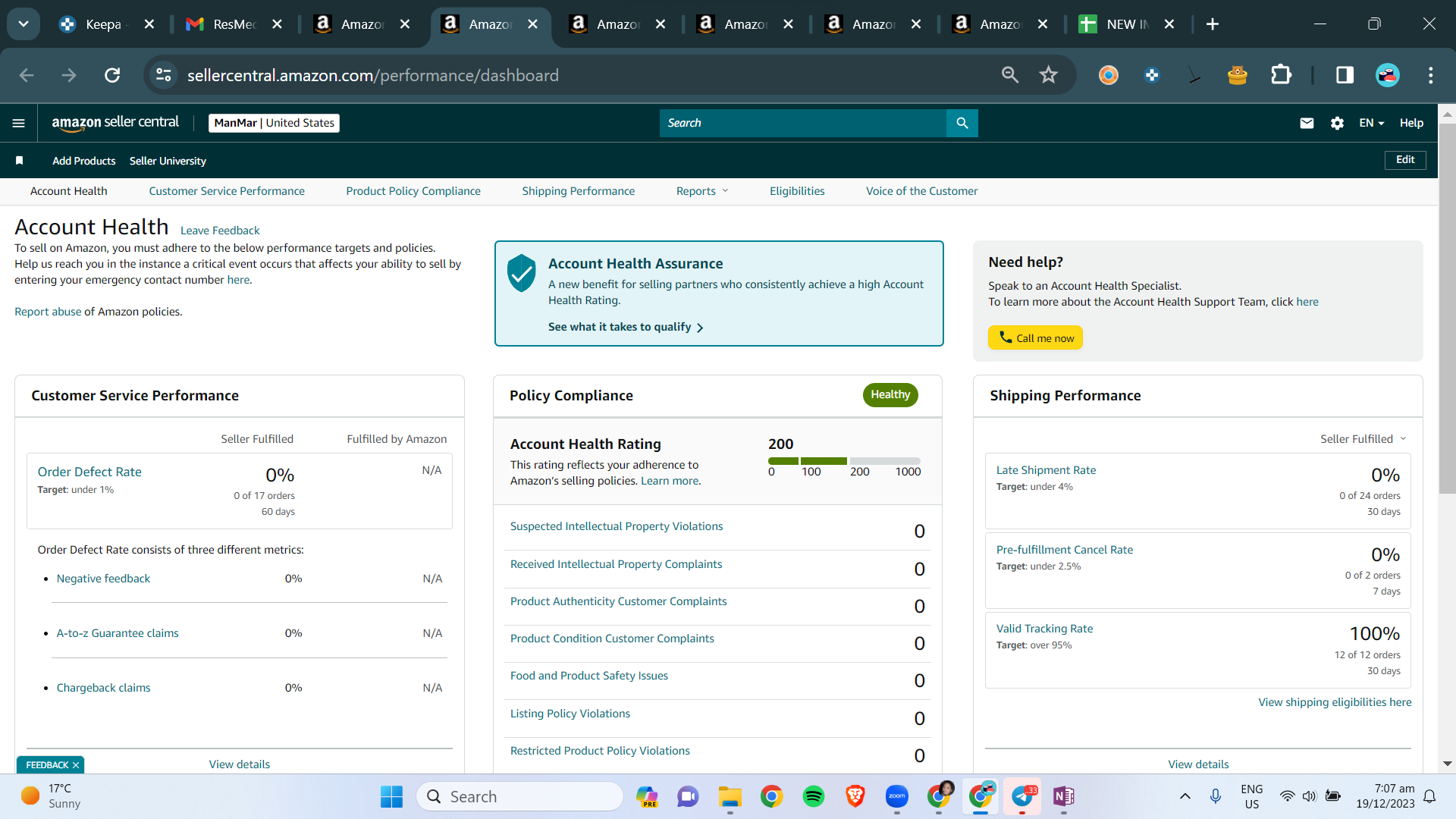Image resolution: width=1456 pixels, height=819 pixels.
Task: Click the browser address bar URL
Action: [373, 75]
